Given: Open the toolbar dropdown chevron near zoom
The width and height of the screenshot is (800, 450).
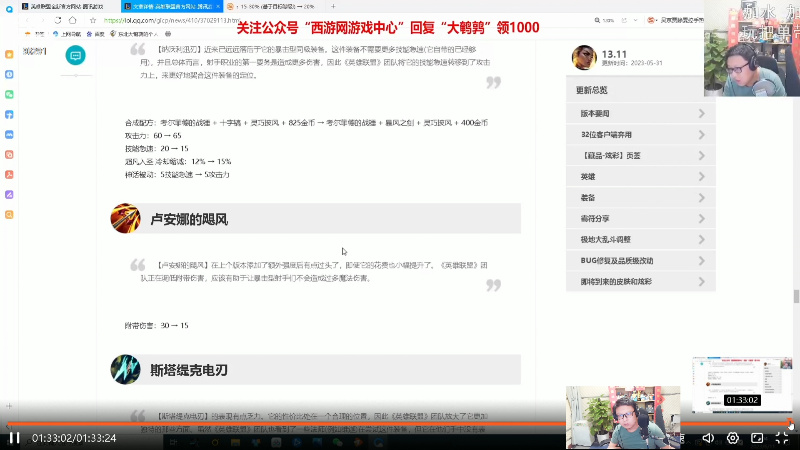Looking at the screenshot, I should tap(635, 20).
